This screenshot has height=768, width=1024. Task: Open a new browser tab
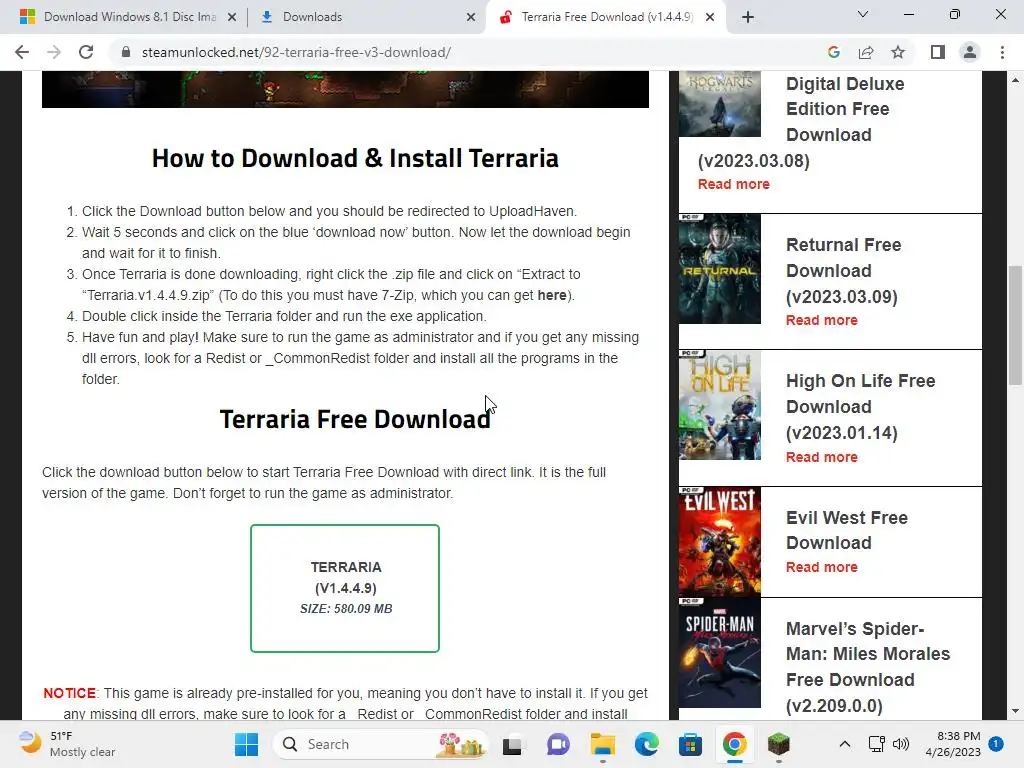[x=748, y=17]
